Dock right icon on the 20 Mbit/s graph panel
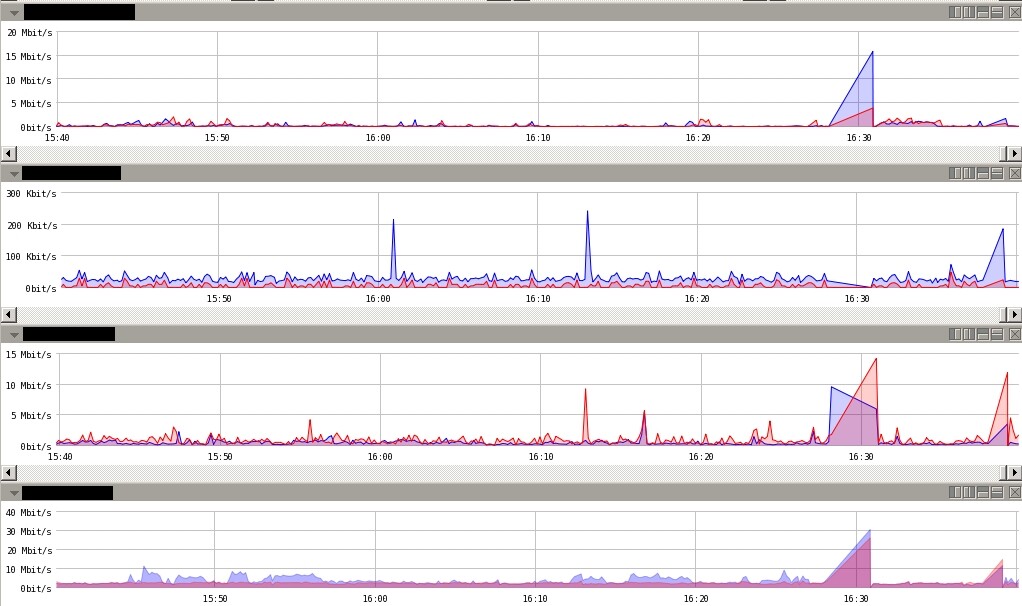This screenshot has width=1022, height=606. [x=969, y=12]
